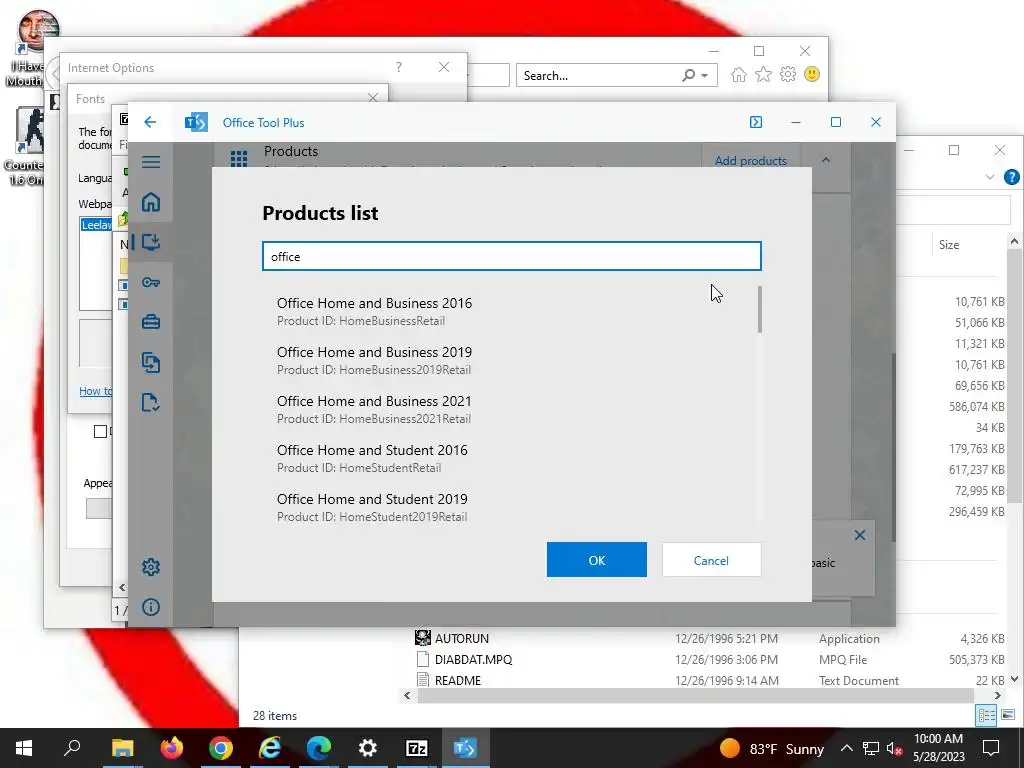Select Office Home and Student 2016
This screenshot has height=768, width=1024.
[x=511, y=458]
